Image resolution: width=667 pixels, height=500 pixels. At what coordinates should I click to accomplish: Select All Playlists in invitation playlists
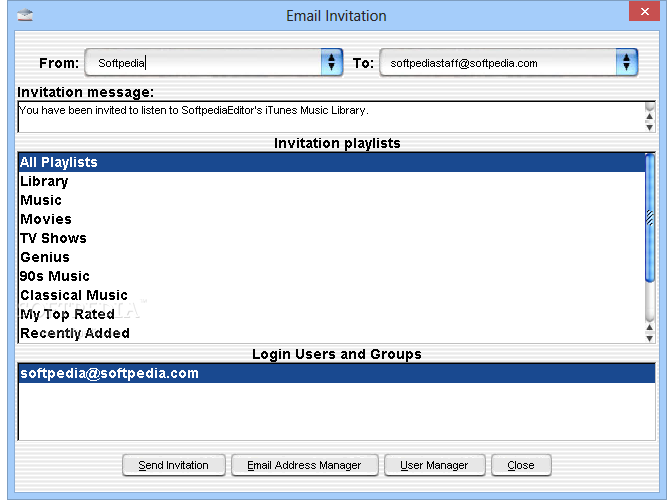tap(331, 162)
